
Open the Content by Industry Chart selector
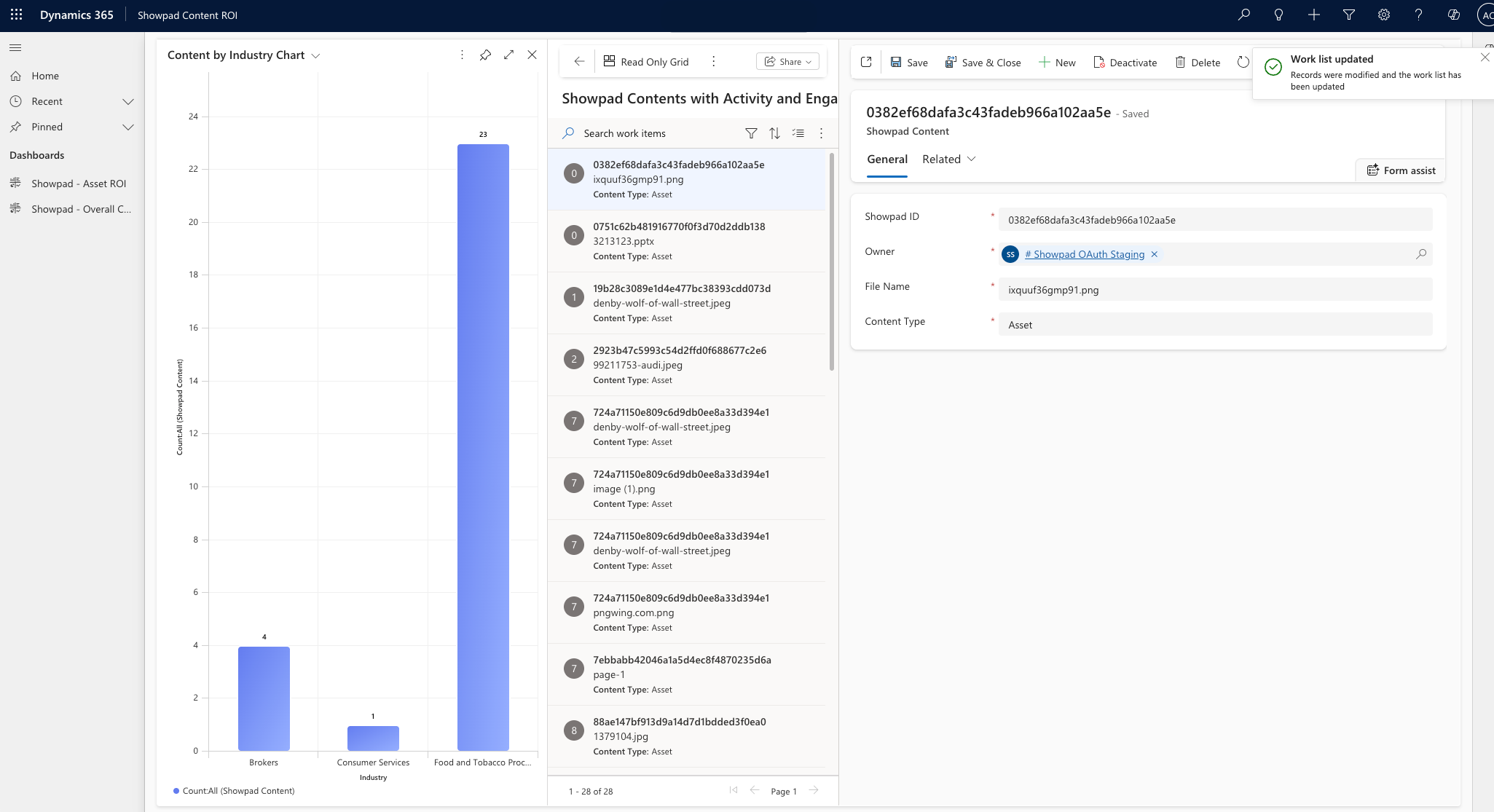coord(315,56)
